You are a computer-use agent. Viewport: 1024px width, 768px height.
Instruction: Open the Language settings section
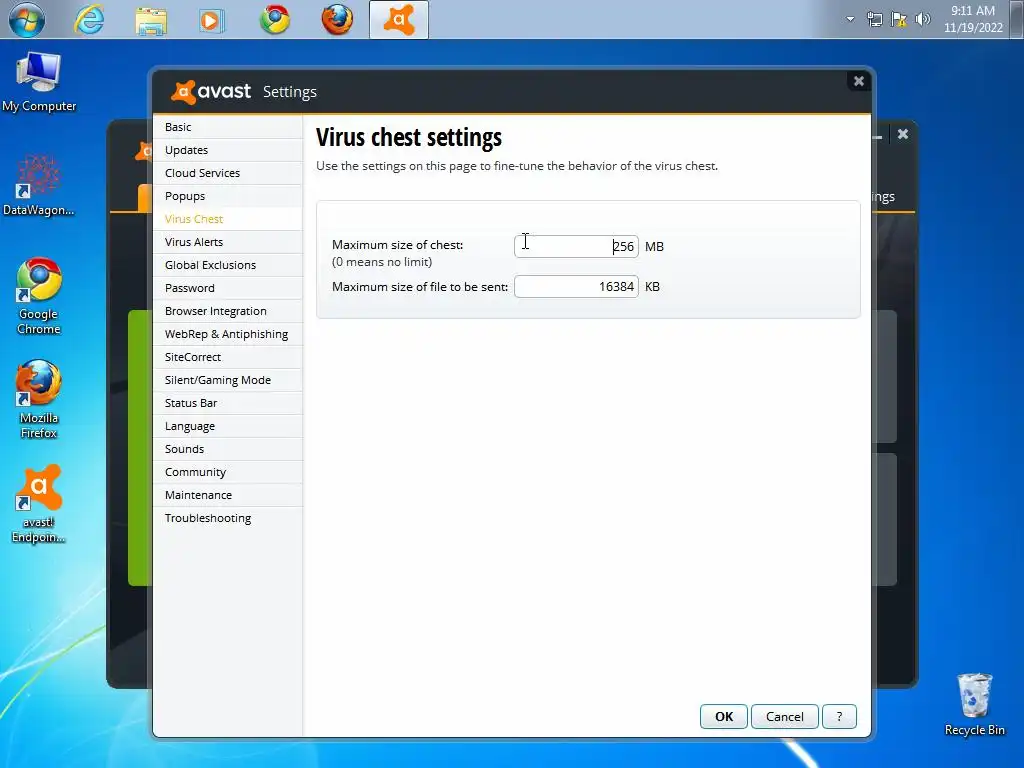227,426
